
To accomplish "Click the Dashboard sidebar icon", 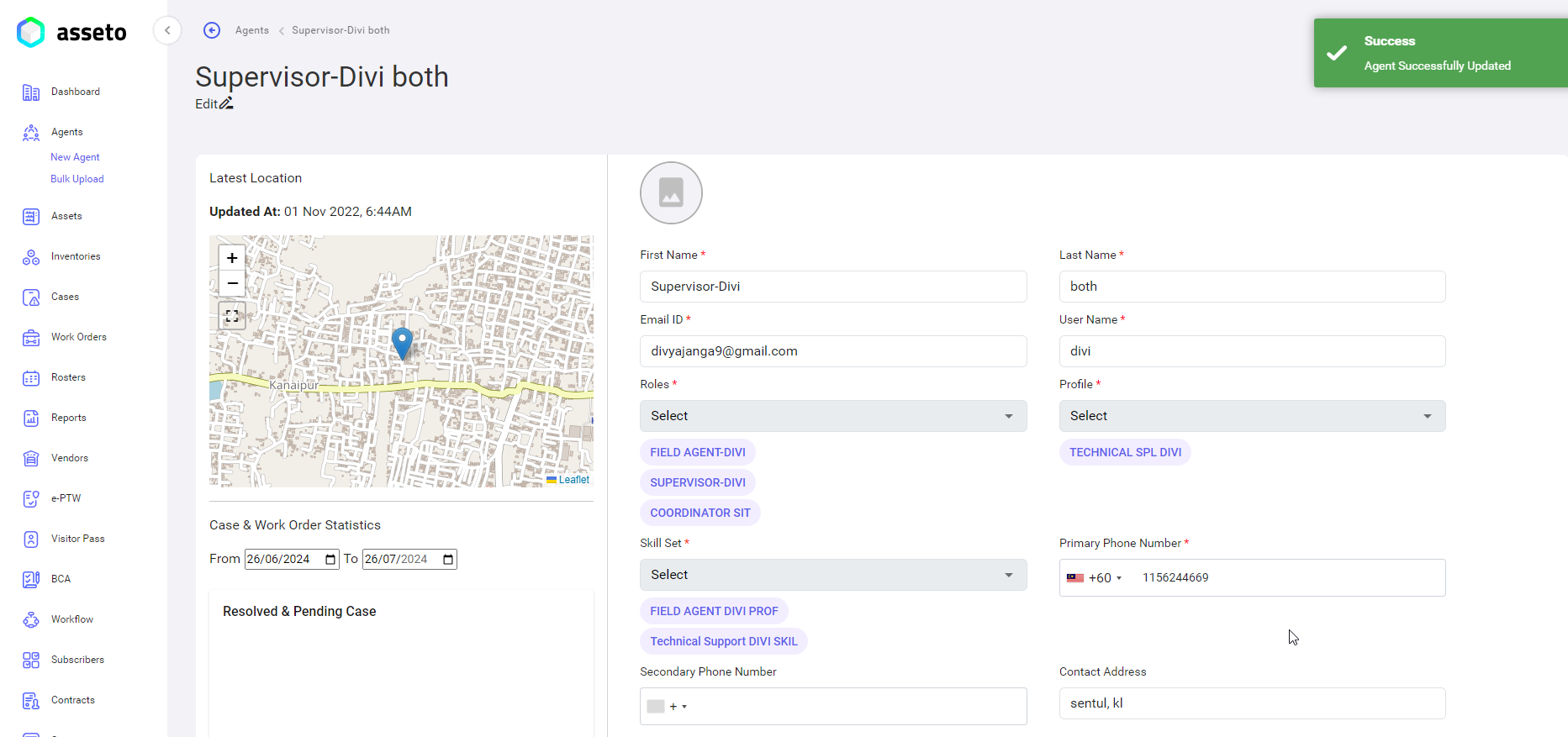I will pos(31,92).
